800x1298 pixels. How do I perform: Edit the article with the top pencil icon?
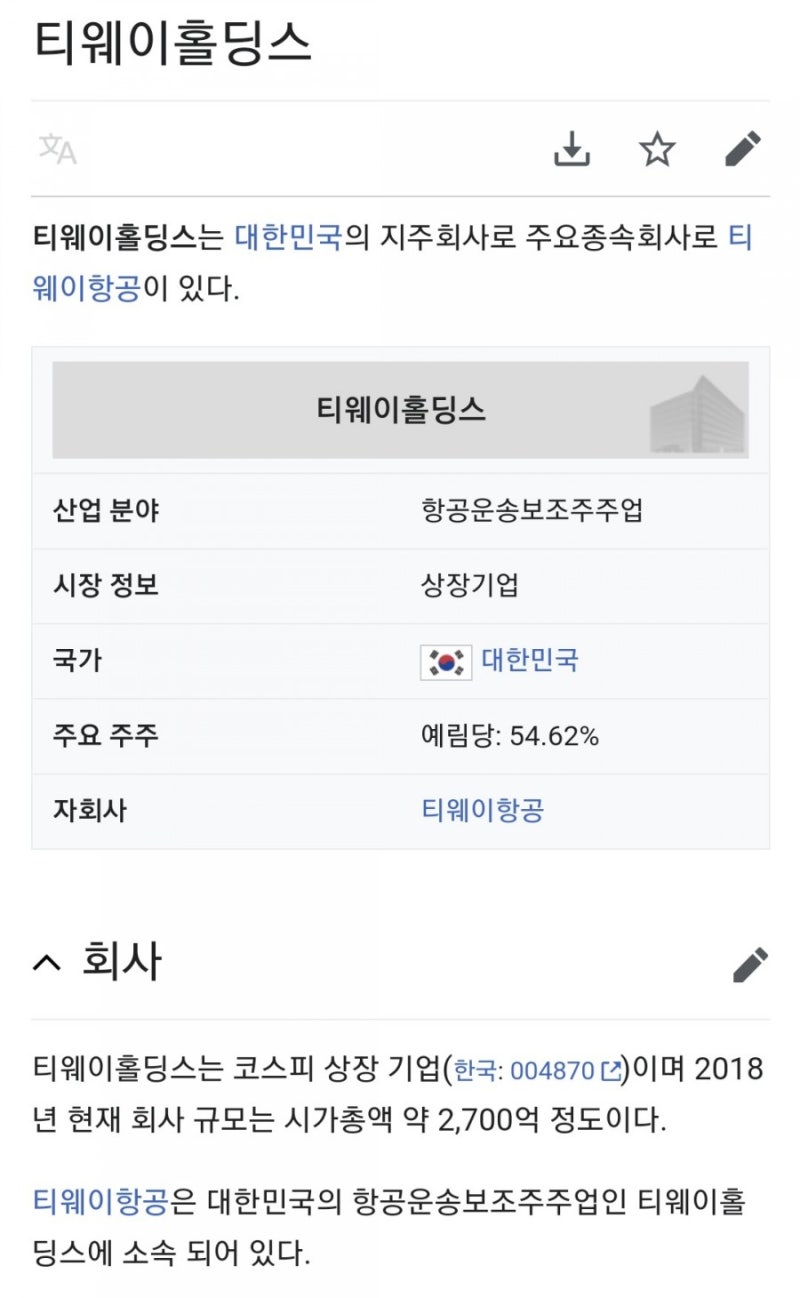[x=740, y=148]
